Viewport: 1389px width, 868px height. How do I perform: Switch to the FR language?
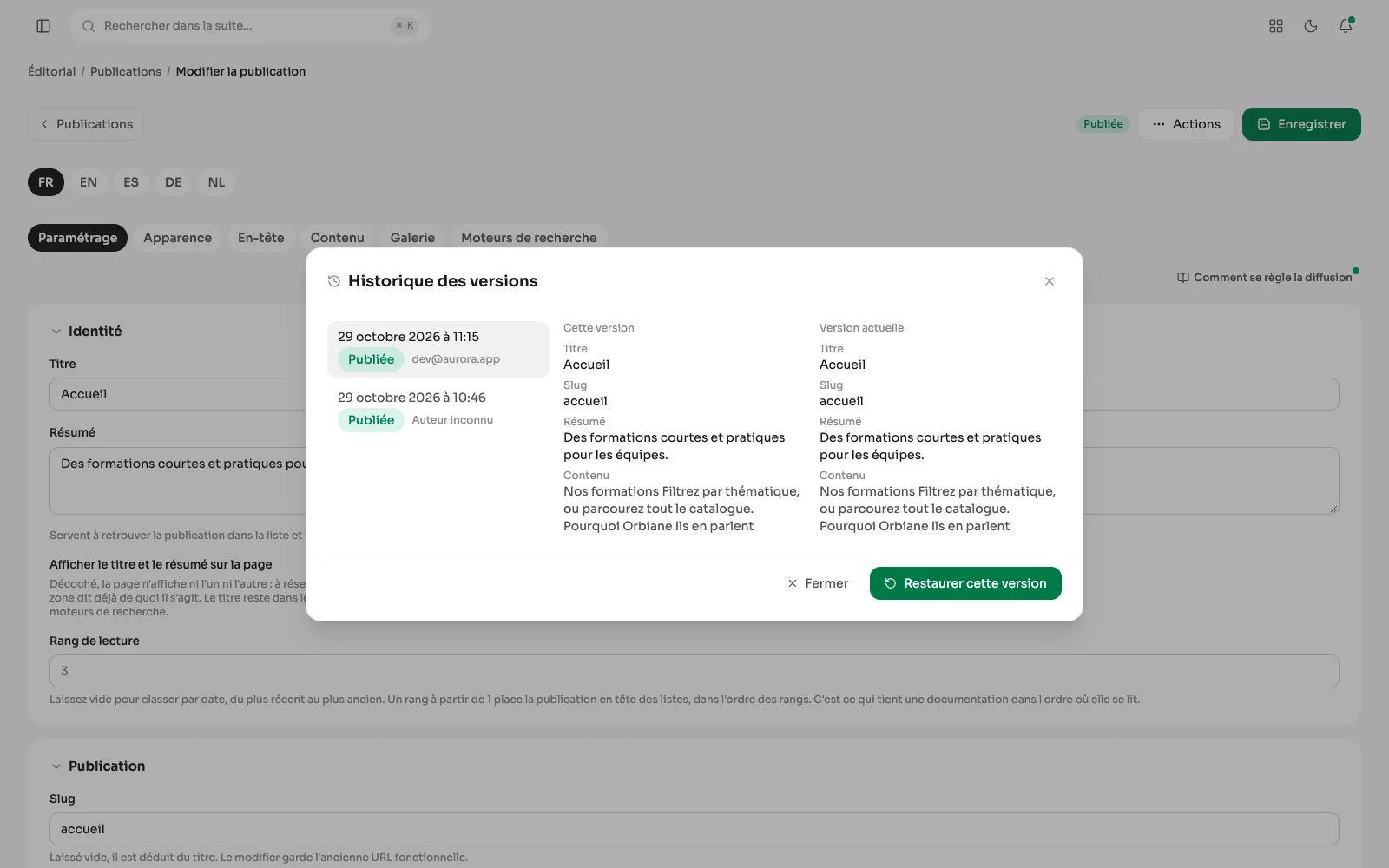(46, 182)
